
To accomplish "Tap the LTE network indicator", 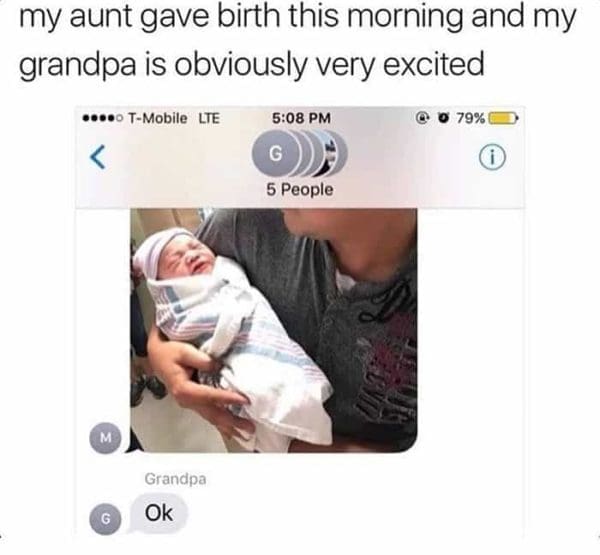I will coord(209,118).
